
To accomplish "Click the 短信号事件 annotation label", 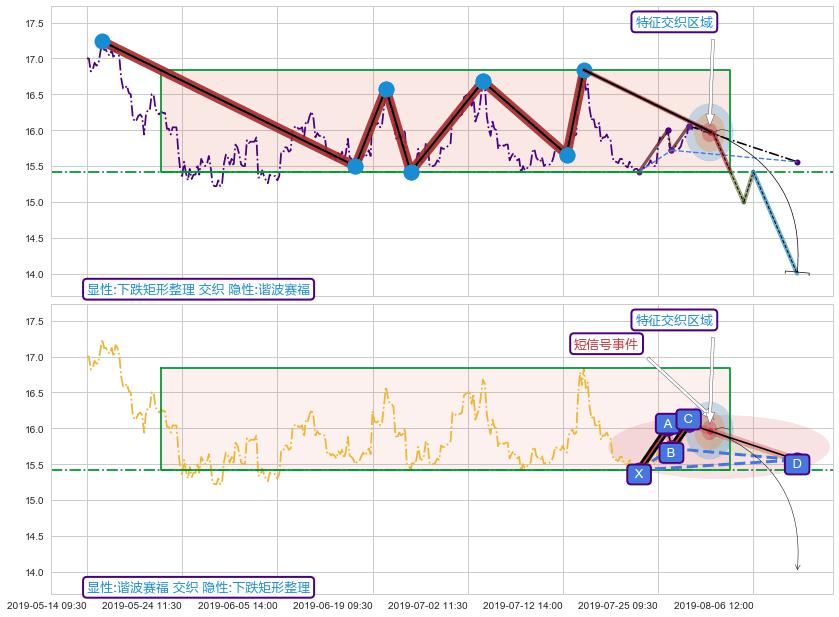I will coord(606,344).
